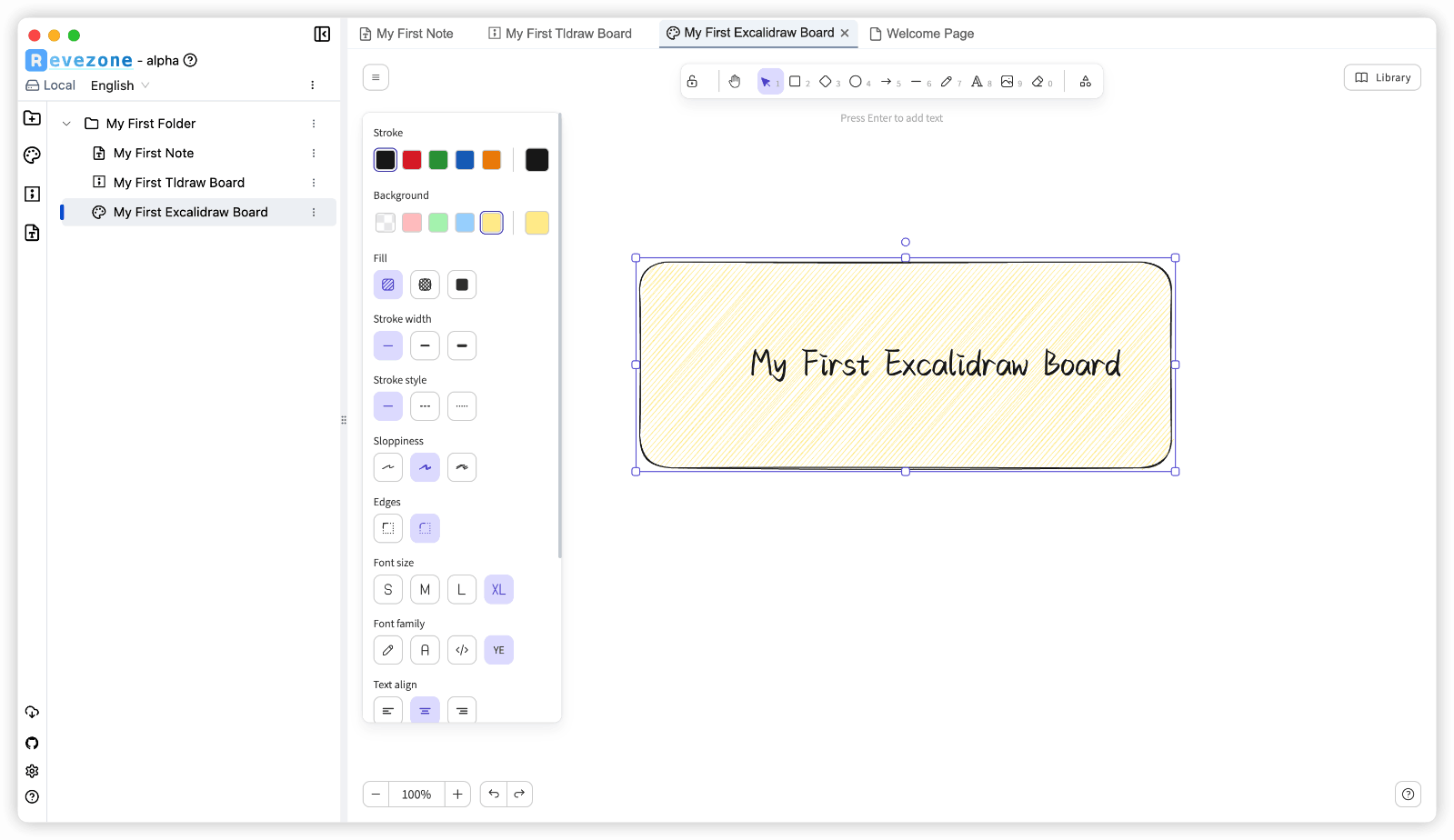Set font size to Large
The height and width of the screenshot is (840, 1454).
pyautogui.click(x=462, y=589)
